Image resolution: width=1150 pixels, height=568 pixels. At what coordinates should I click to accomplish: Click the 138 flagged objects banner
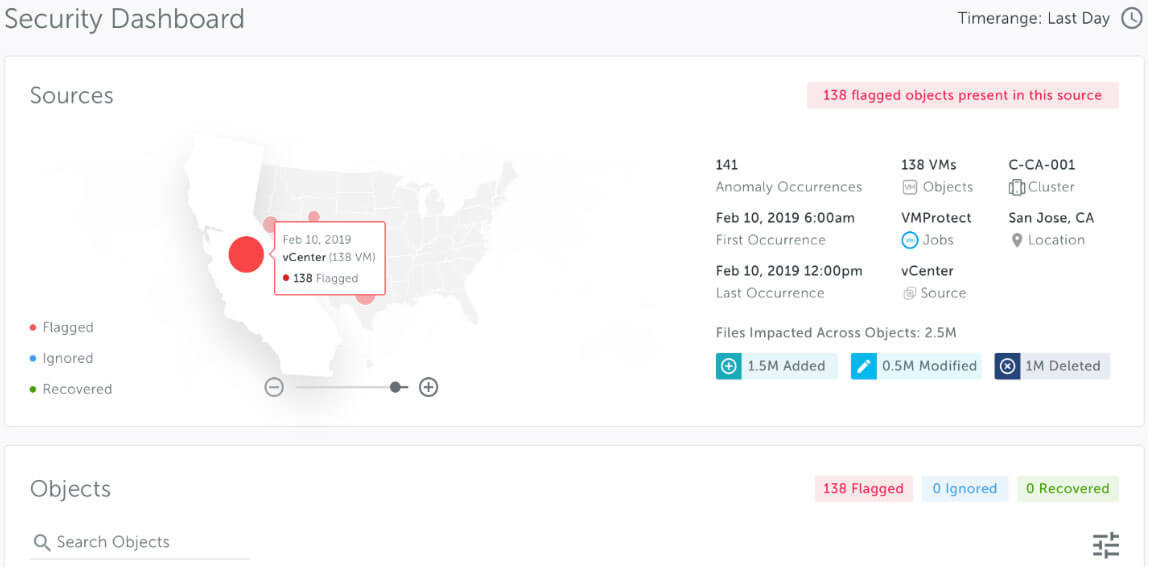pyautogui.click(x=962, y=95)
